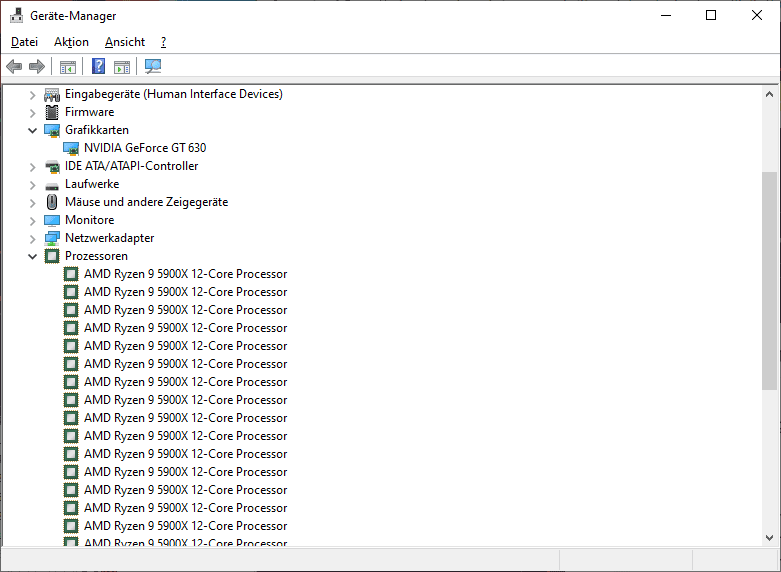Expand the Laufwerke node
781x572 pixels.
[x=32, y=185]
